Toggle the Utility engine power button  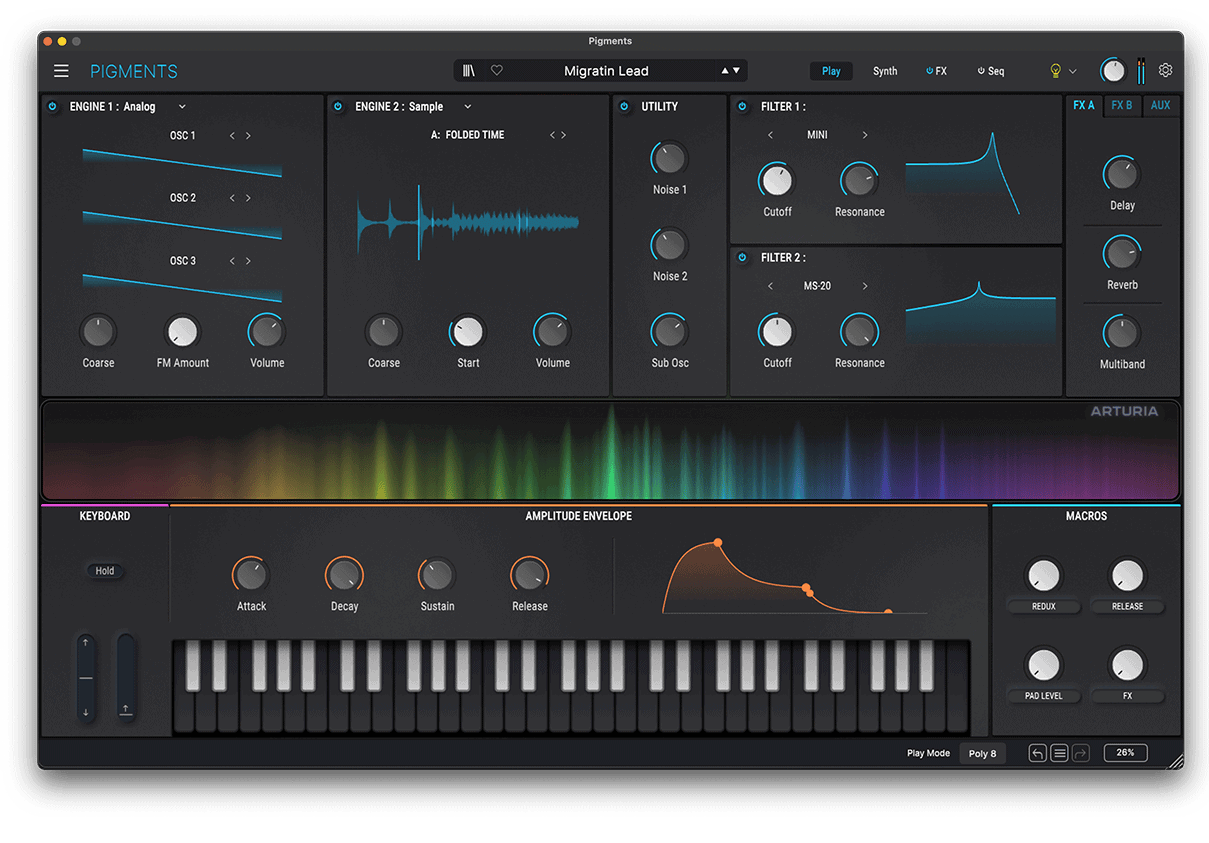tap(624, 107)
